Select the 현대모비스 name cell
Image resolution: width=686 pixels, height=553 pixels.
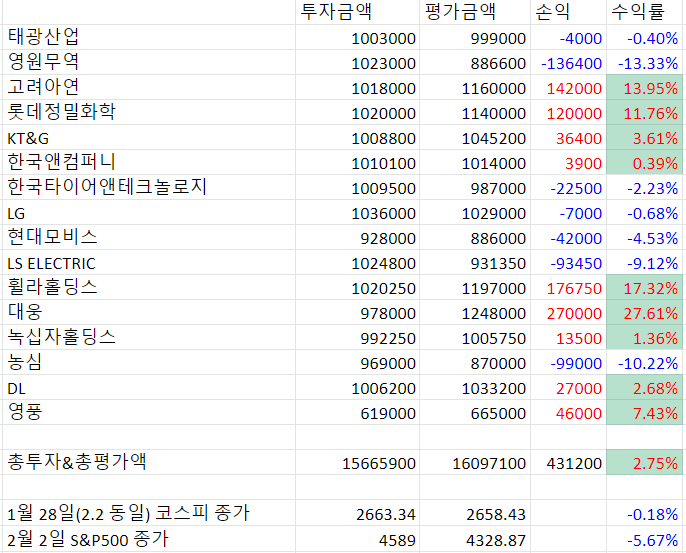(149, 237)
